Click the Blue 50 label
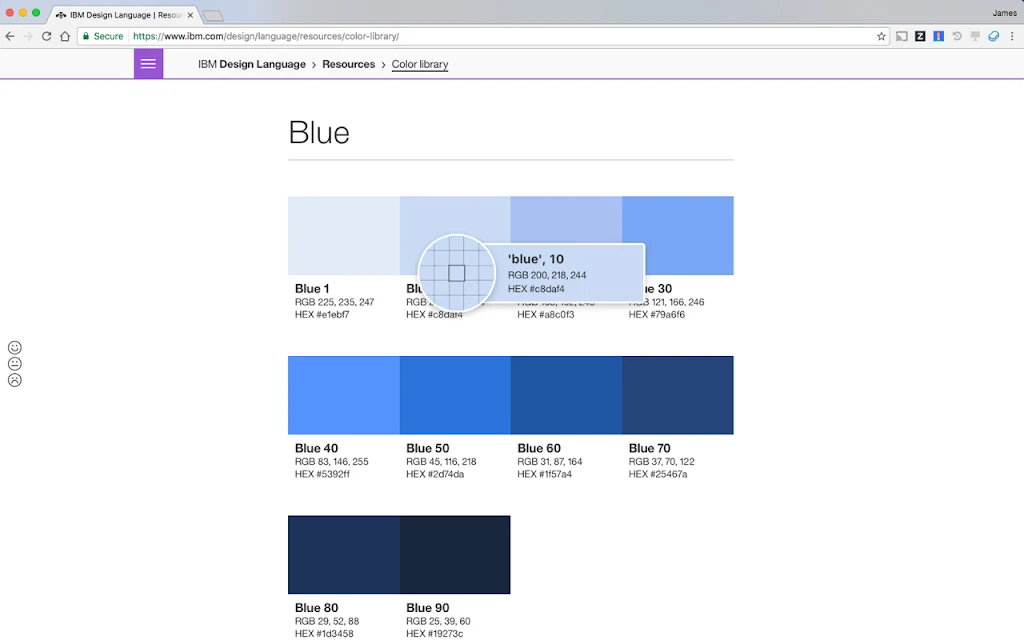Screen dimensions: 1024x640 (x=428, y=448)
